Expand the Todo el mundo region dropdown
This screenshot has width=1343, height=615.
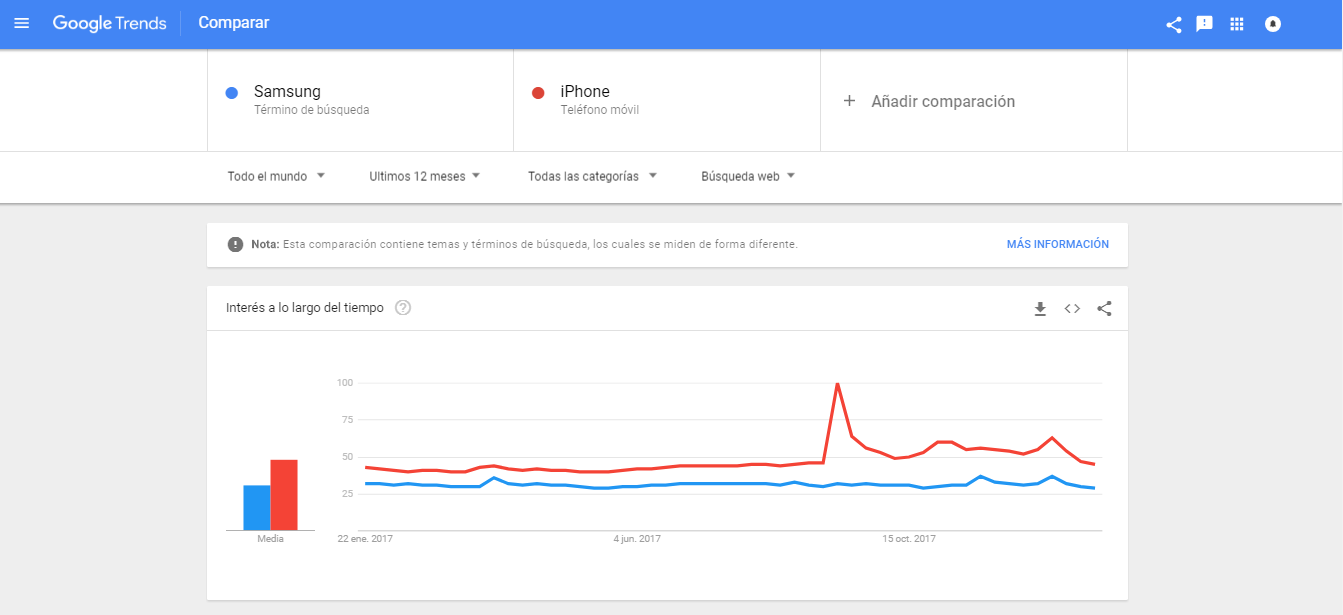276,176
